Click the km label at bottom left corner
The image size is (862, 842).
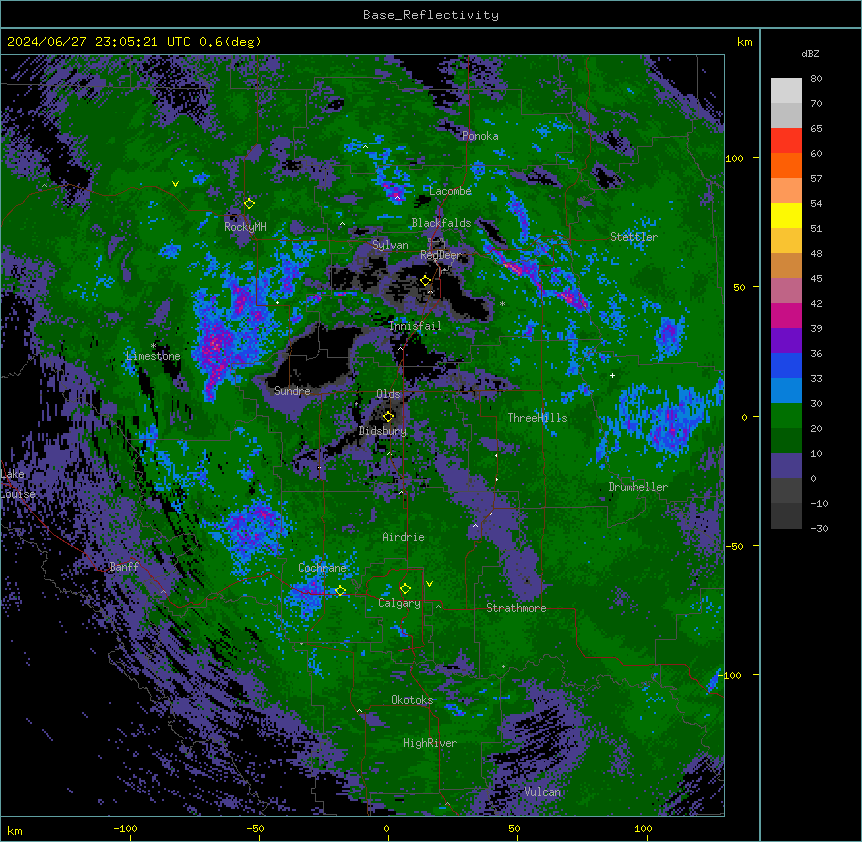[15, 830]
